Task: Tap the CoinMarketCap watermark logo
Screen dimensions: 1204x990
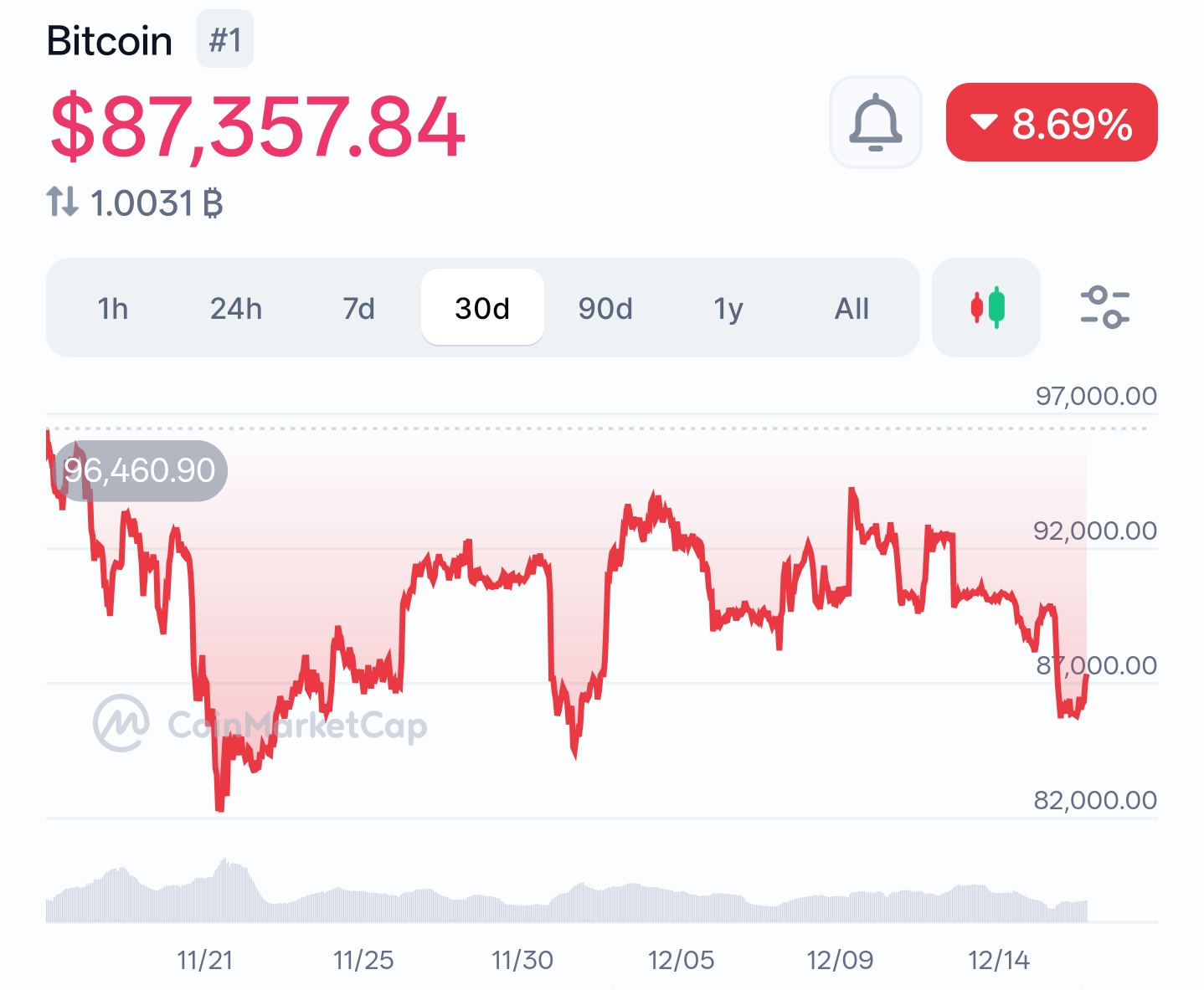Action: pyautogui.click(x=121, y=723)
